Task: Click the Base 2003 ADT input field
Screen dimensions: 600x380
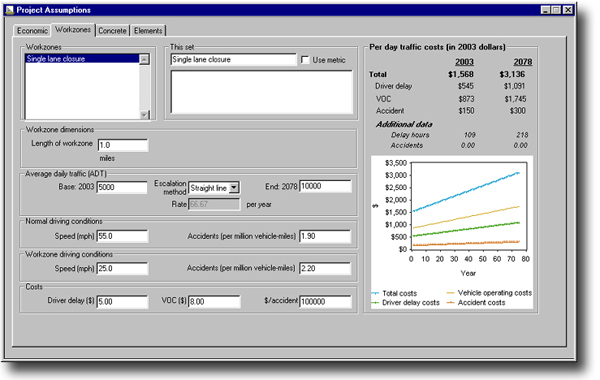Action: pos(122,187)
